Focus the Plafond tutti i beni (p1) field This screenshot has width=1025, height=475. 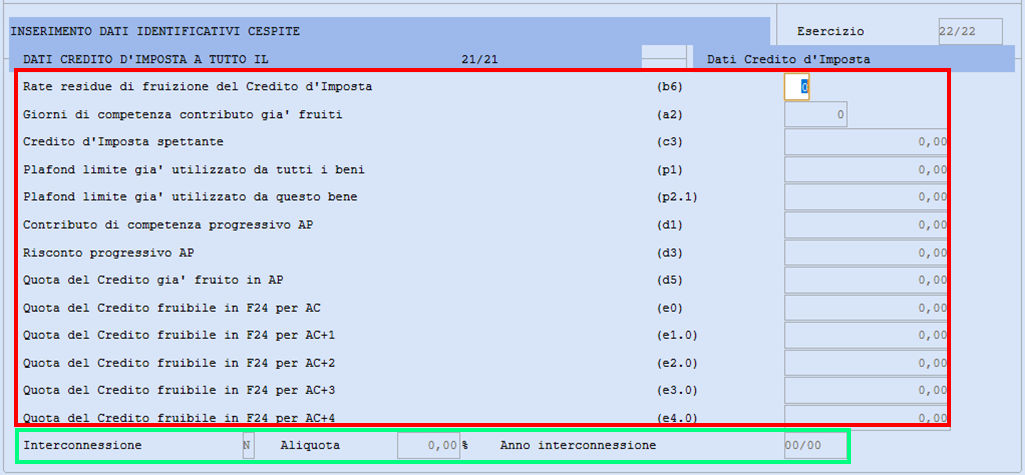pos(866,170)
